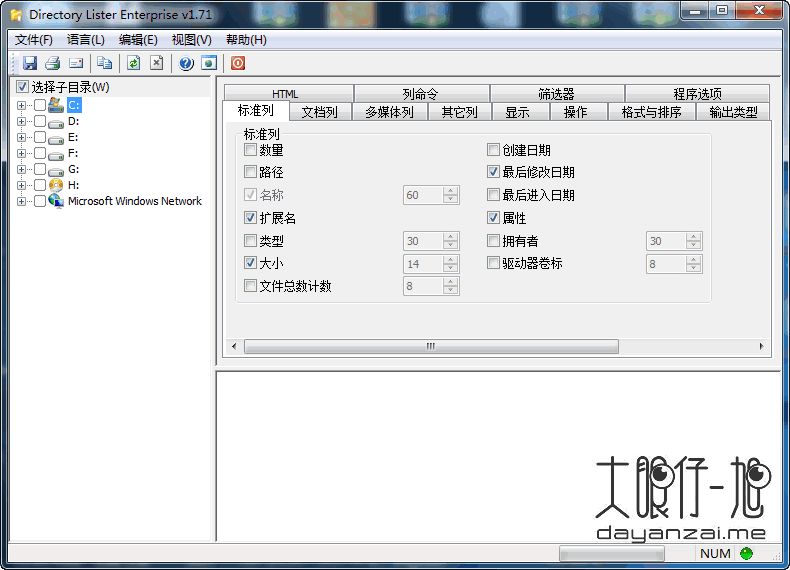Click the send-by-email envelope toolbar icon
The width and height of the screenshot is (790, 570).
76,63
